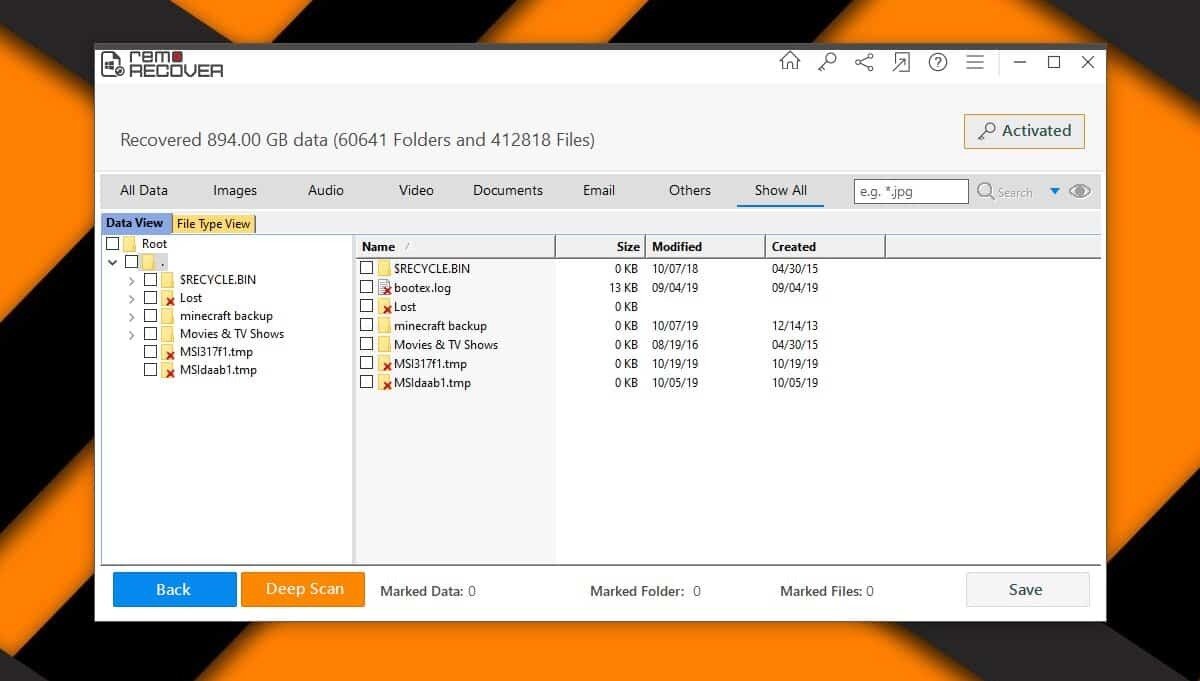Expand the minecraft backup folder in tree
Image resolution: width=1200 pixels, height=681 pixels.
coord(131,315)
